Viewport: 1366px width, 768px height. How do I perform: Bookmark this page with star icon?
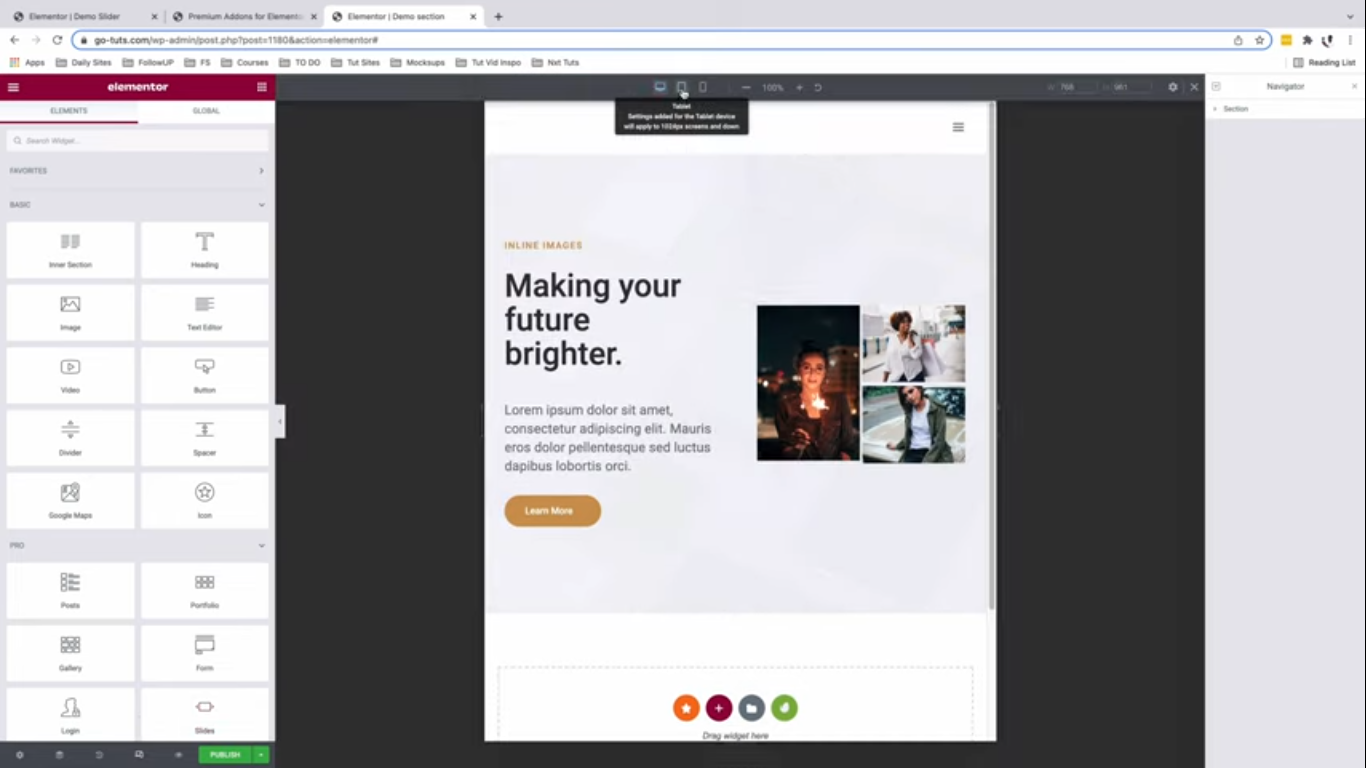pos(1260,40)
